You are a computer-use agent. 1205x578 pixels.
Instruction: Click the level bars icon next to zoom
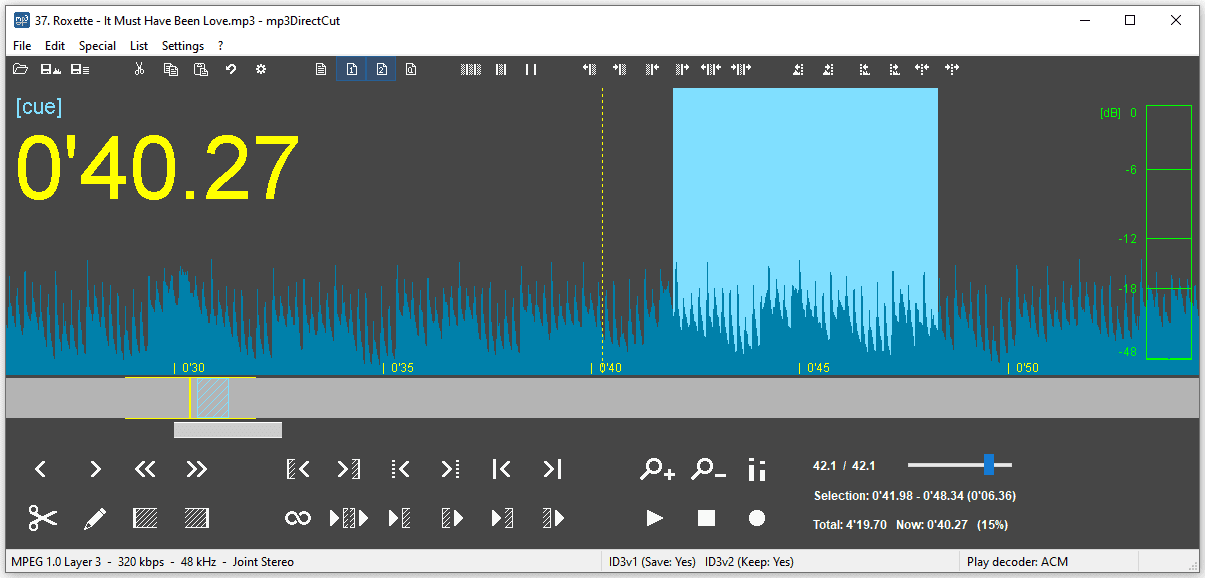click(757, 468)
